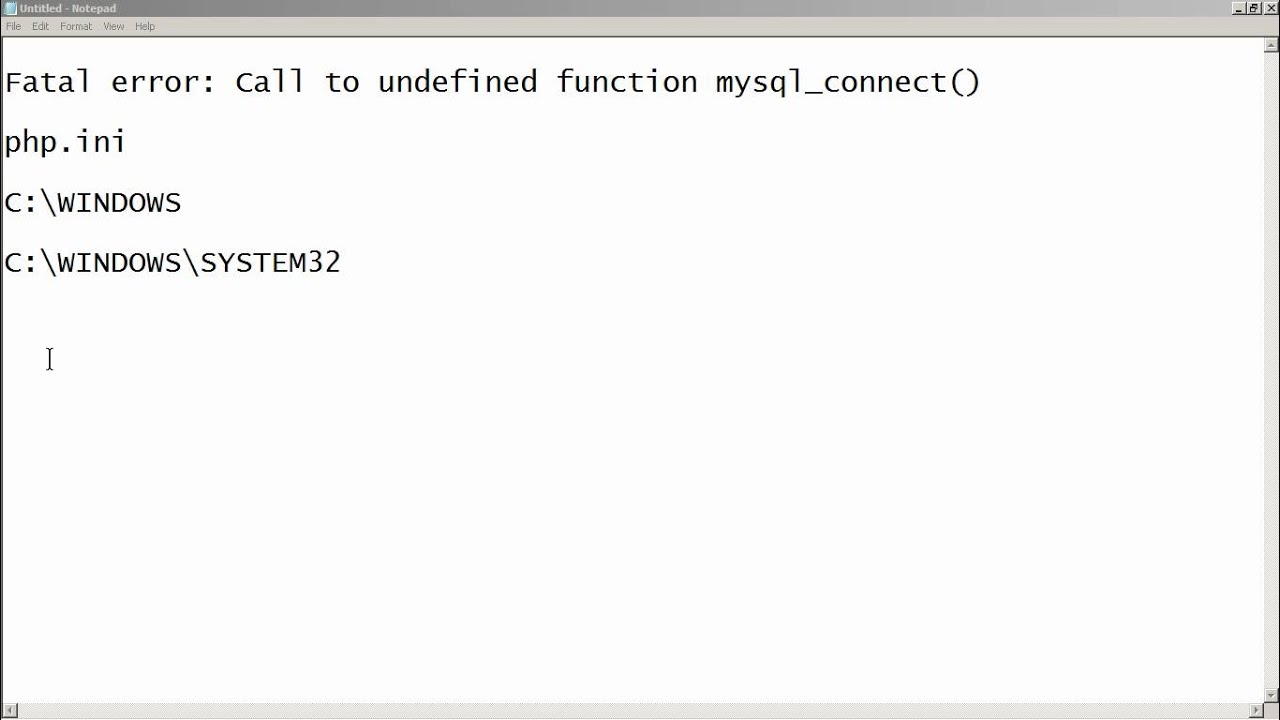
Task: Click the word 'mysql_connect()' in the text
Action: click(848, 82)
